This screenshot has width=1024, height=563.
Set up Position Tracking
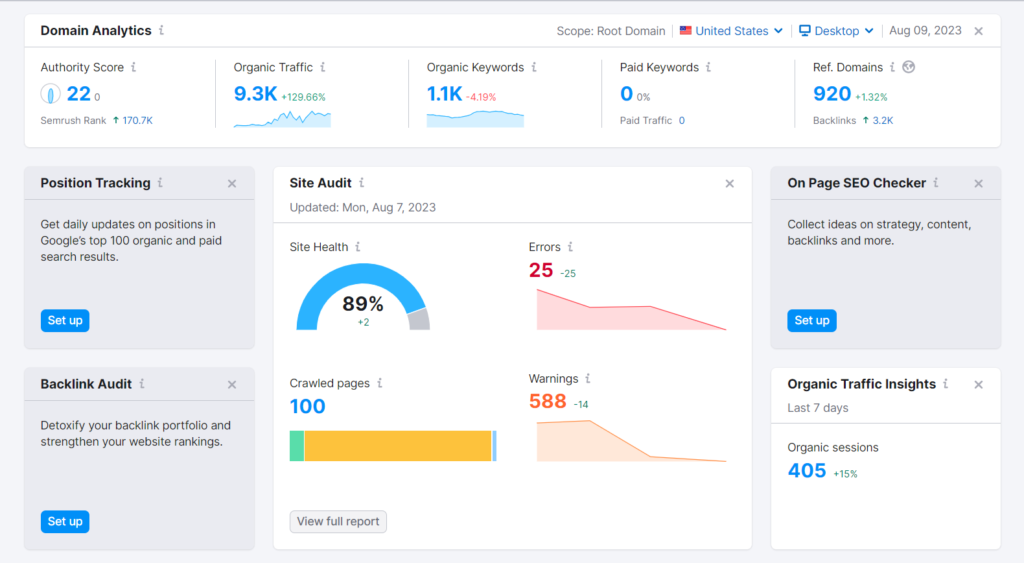point(65,320)
